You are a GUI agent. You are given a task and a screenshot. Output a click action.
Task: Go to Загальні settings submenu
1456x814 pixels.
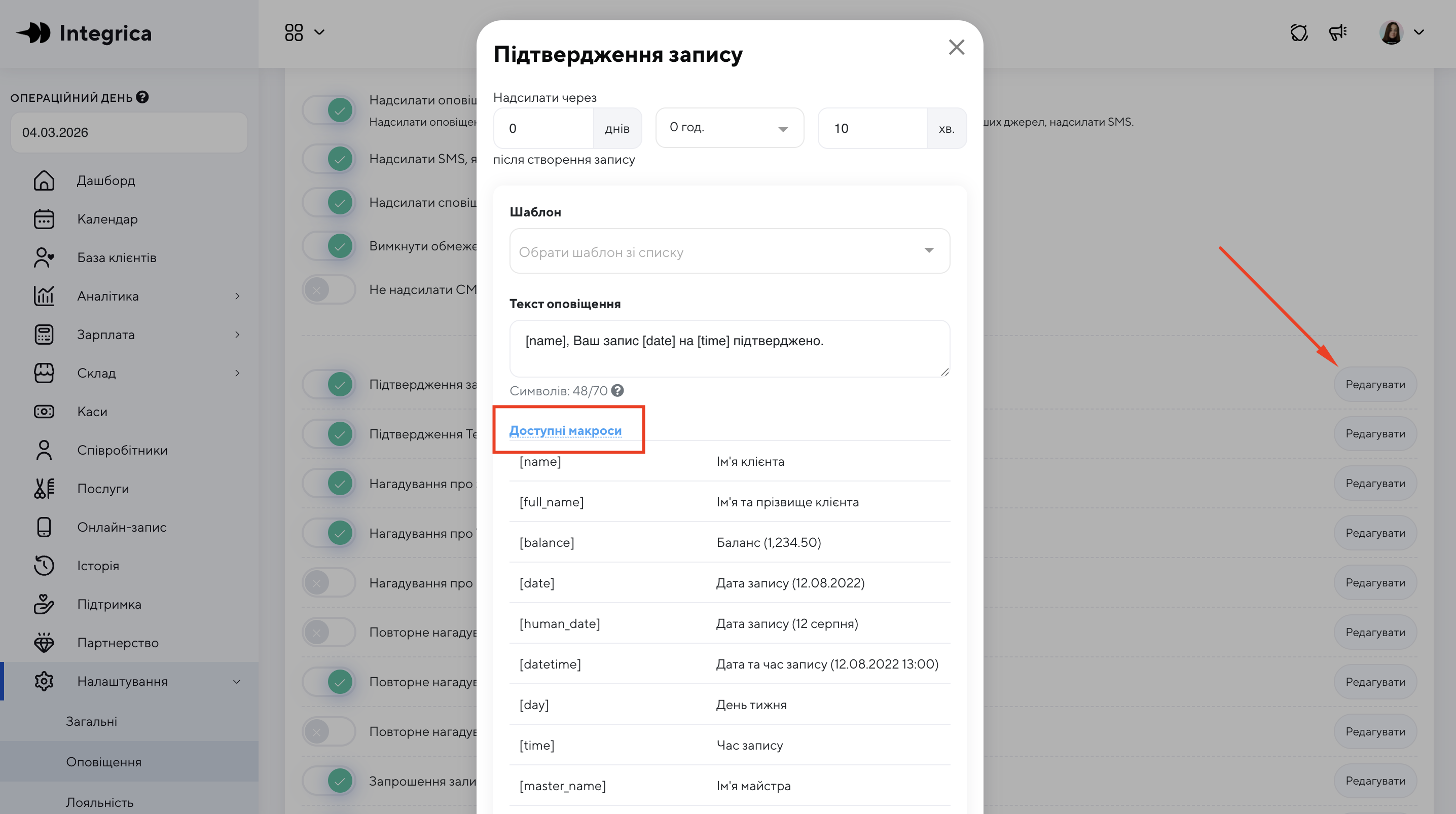(92, 721)
